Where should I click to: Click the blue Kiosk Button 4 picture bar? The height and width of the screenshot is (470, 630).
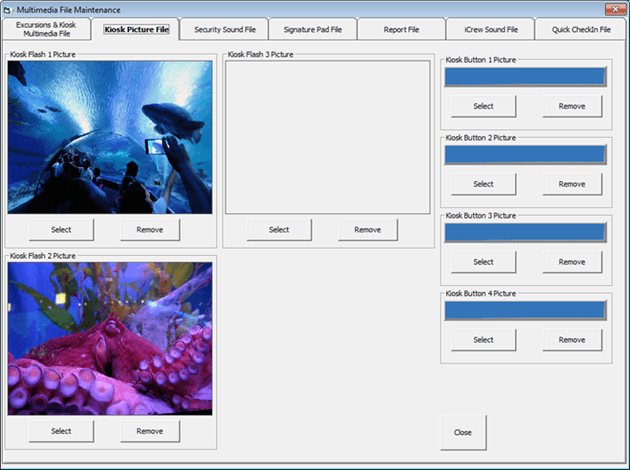(525, 311)
